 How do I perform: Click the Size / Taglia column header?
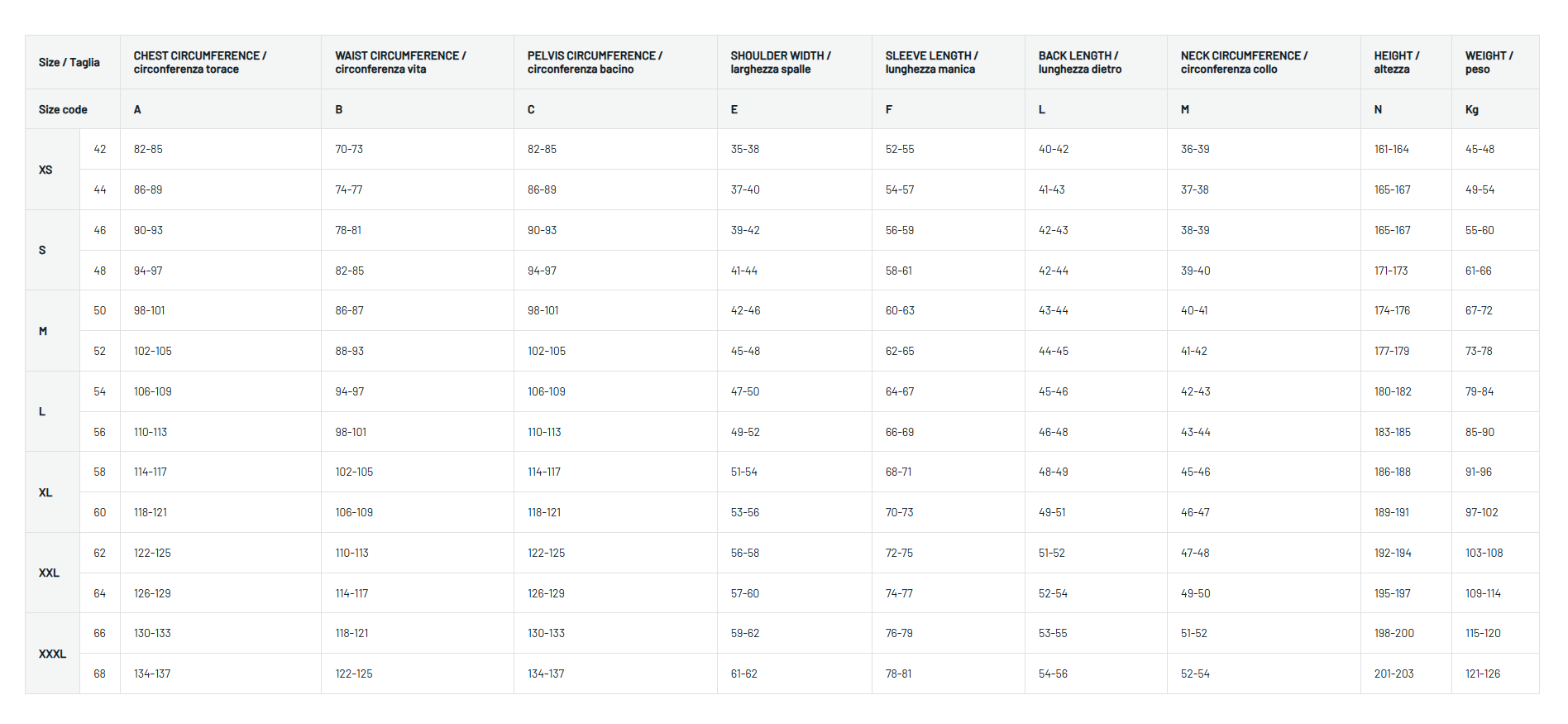[69, 63]
